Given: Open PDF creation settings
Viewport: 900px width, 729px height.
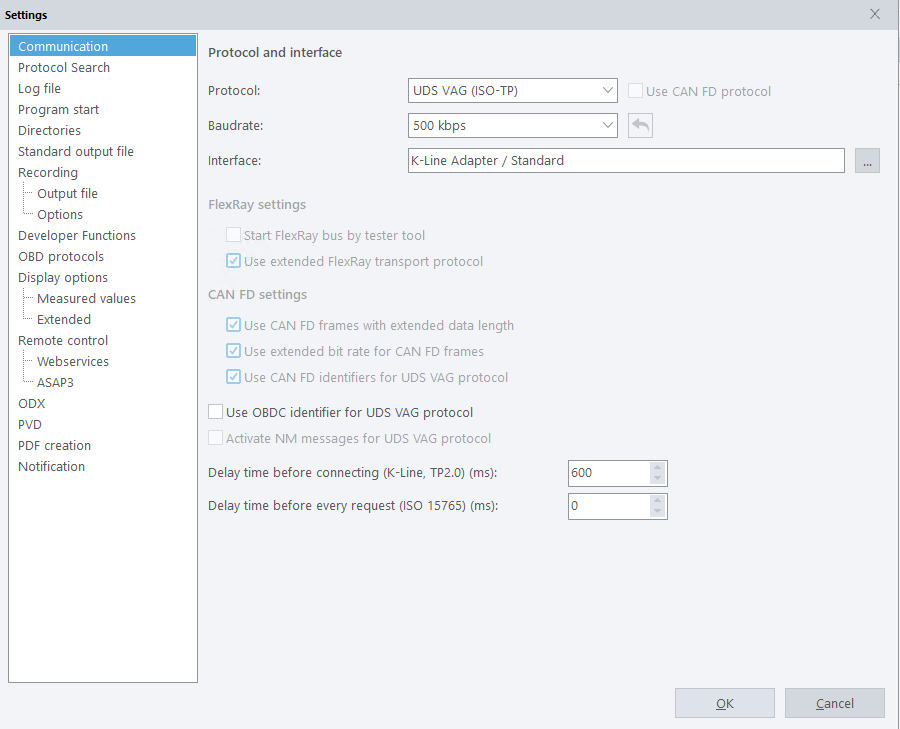Looking at the screenshot, I should [55, 445].
